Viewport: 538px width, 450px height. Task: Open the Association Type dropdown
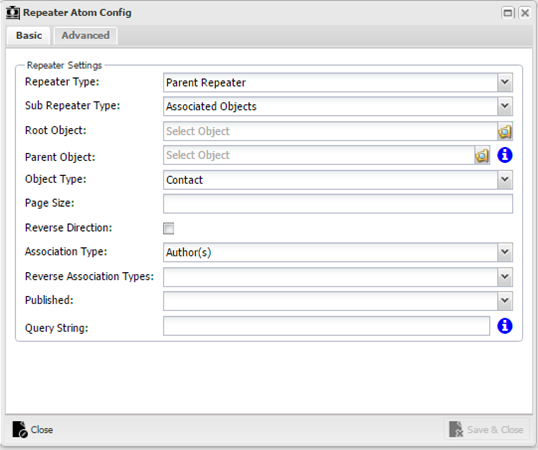coord(505,252)
